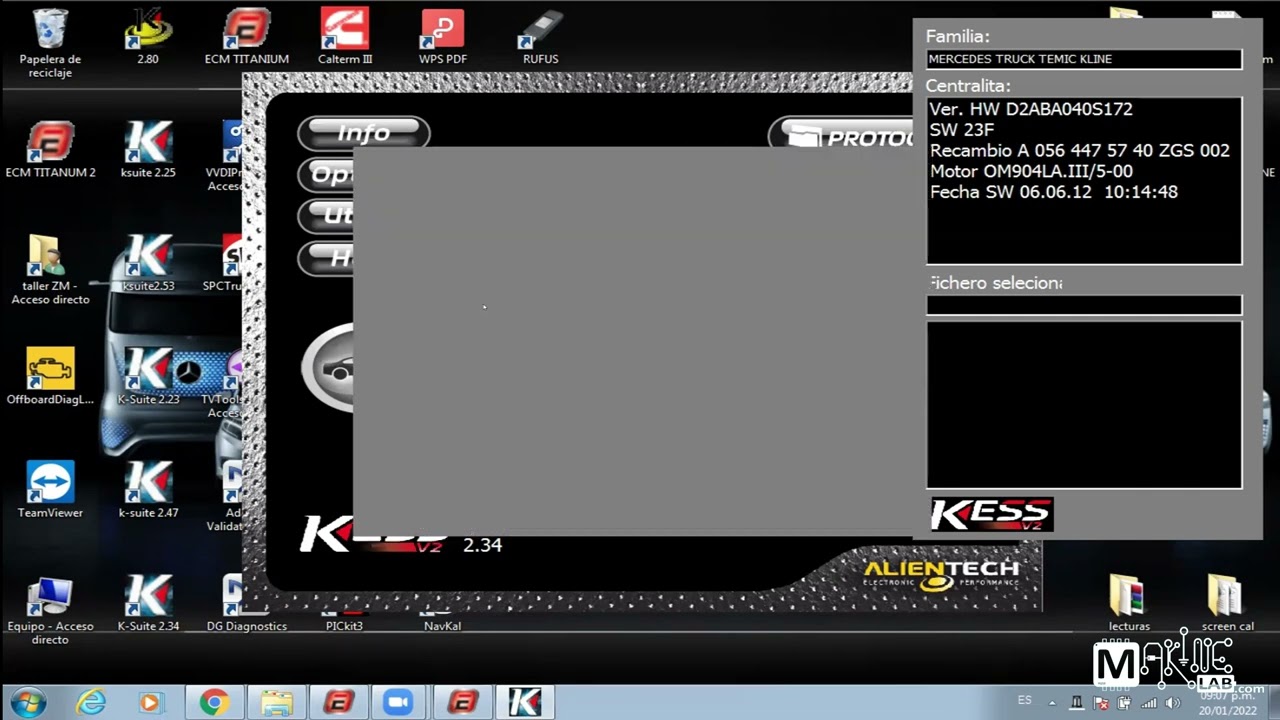Launch WPS PDF from the desktop
The width and height of the screenshot is (1280, 720).
[x=443, y=36]
